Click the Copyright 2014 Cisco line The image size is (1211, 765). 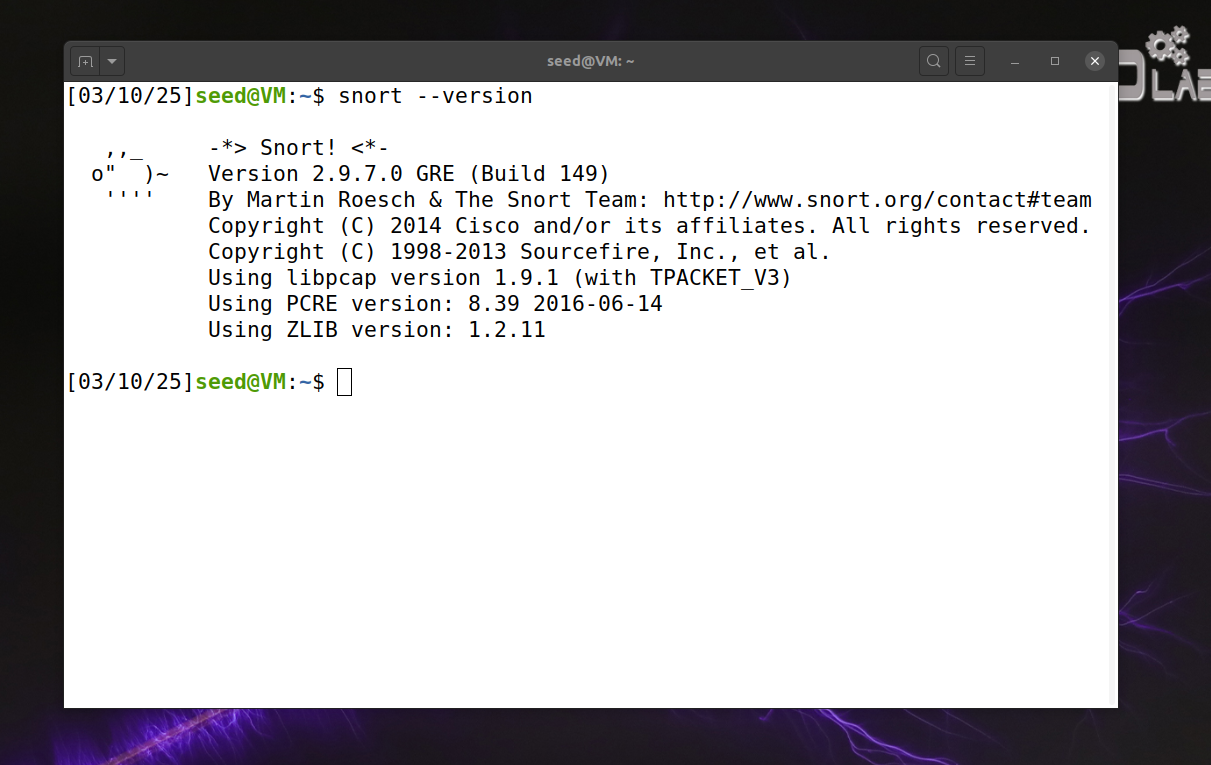649,226
